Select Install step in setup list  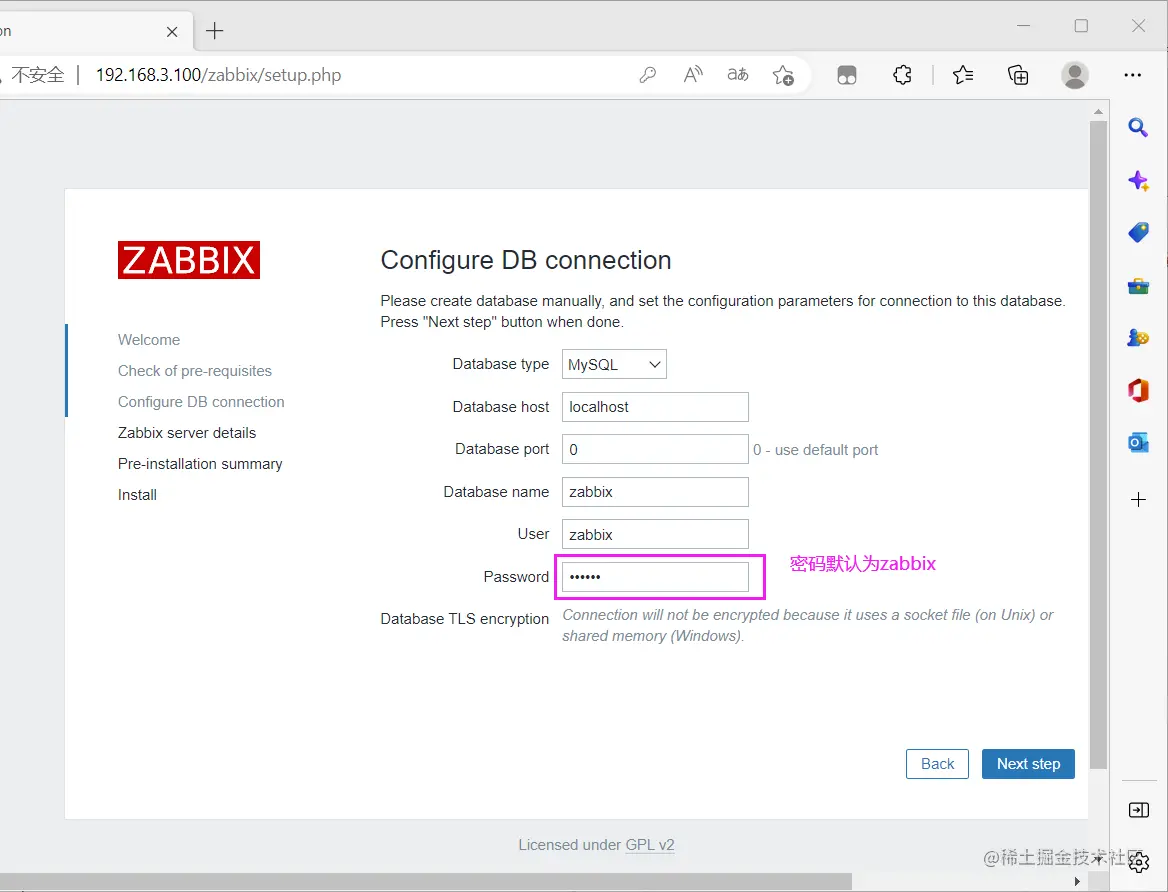coord(137,495)
